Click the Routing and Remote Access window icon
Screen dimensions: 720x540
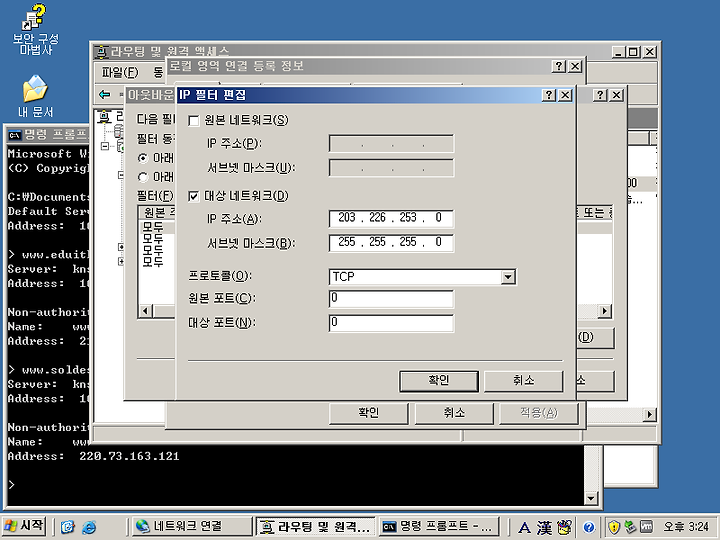click(x=101, y=52)
